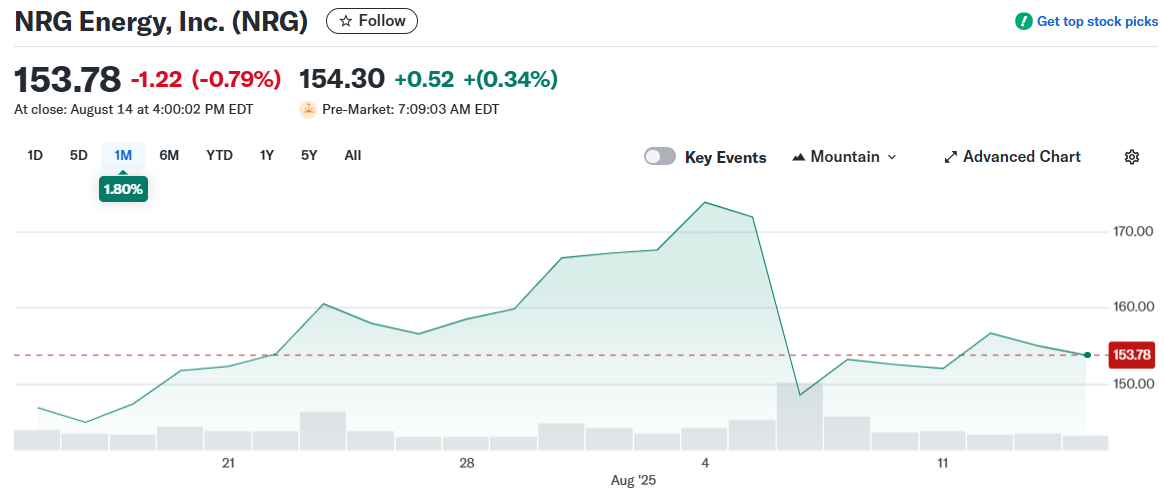Click the 21 date axis label

coord(229,463)
